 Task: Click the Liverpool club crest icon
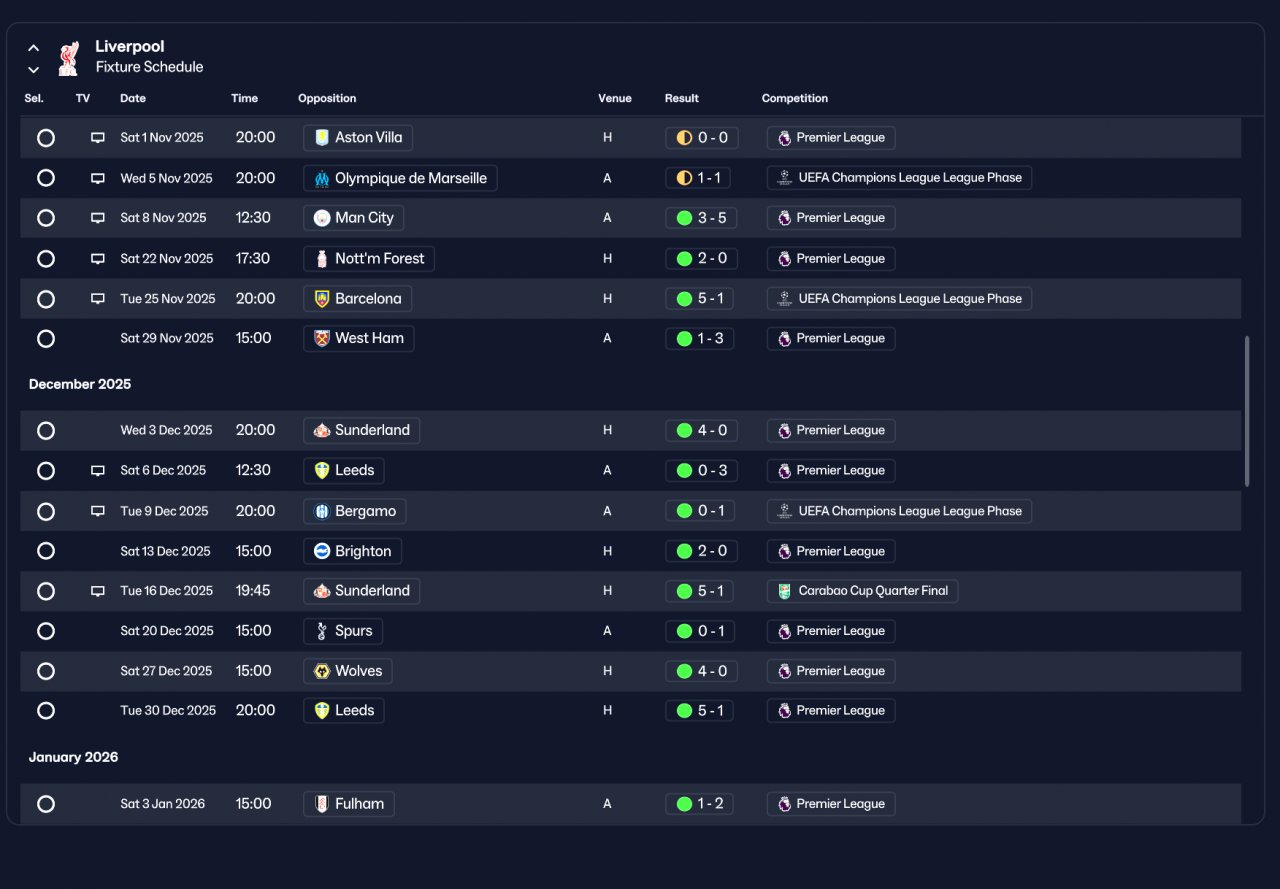68,58
